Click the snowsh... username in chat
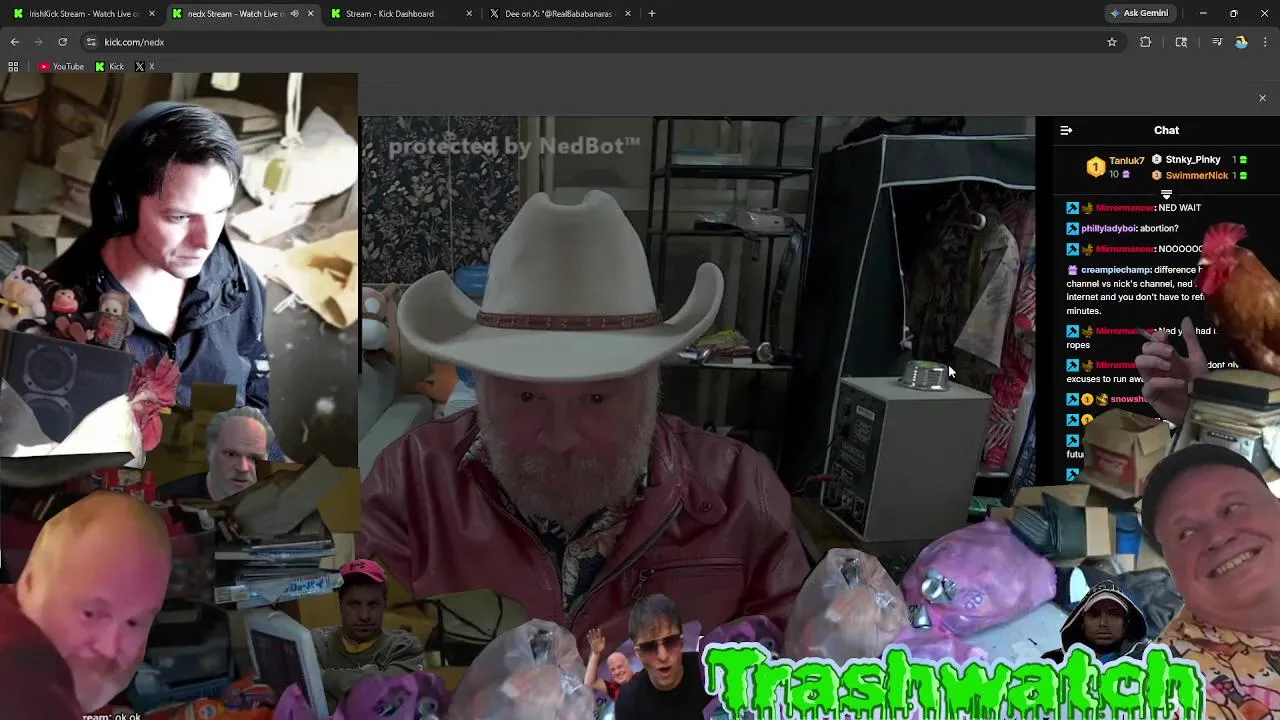Screen dimensions: 1280x720 [1128, 399]
